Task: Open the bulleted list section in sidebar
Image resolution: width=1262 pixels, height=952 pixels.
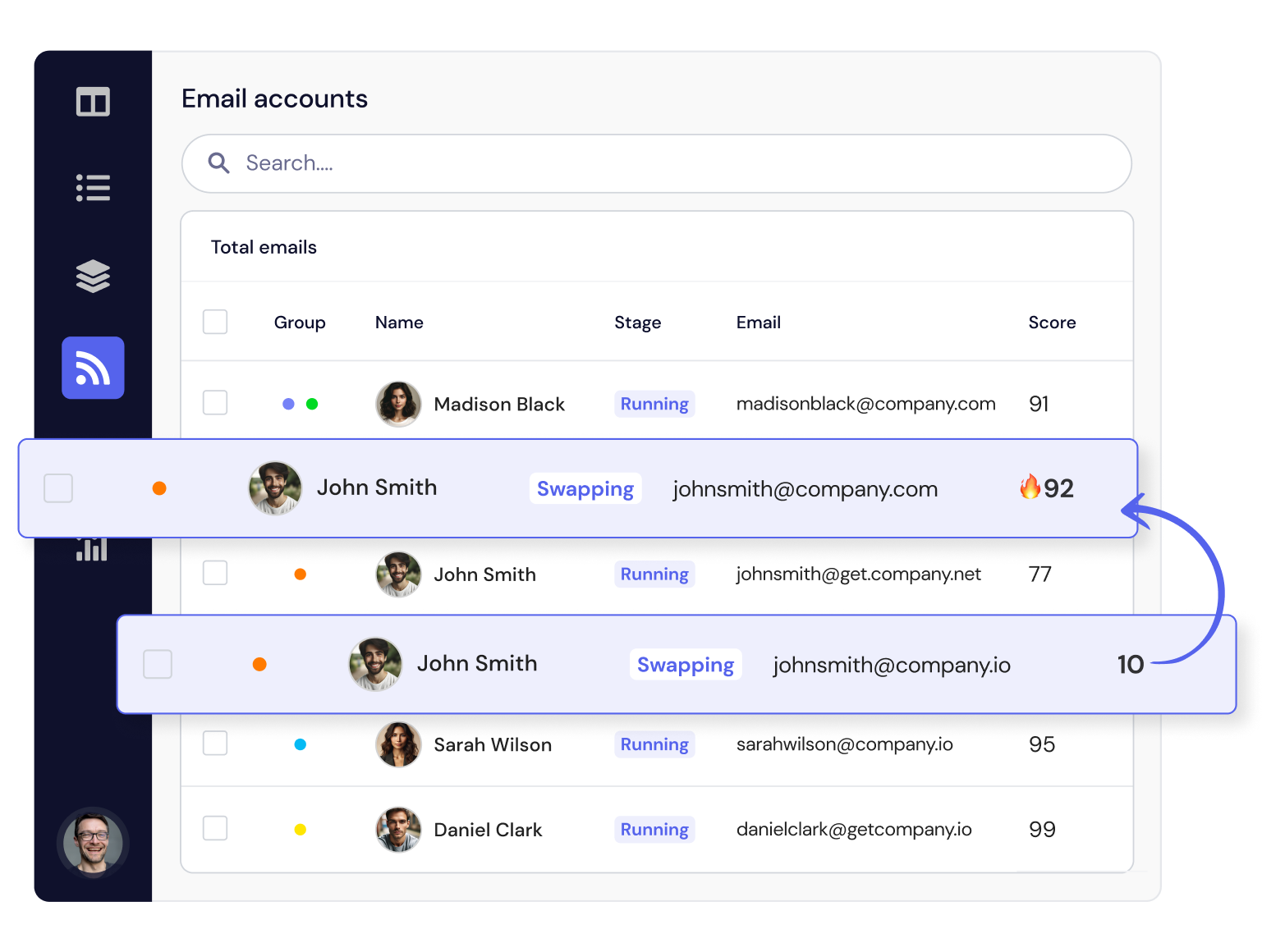Action: click(93, 188)
